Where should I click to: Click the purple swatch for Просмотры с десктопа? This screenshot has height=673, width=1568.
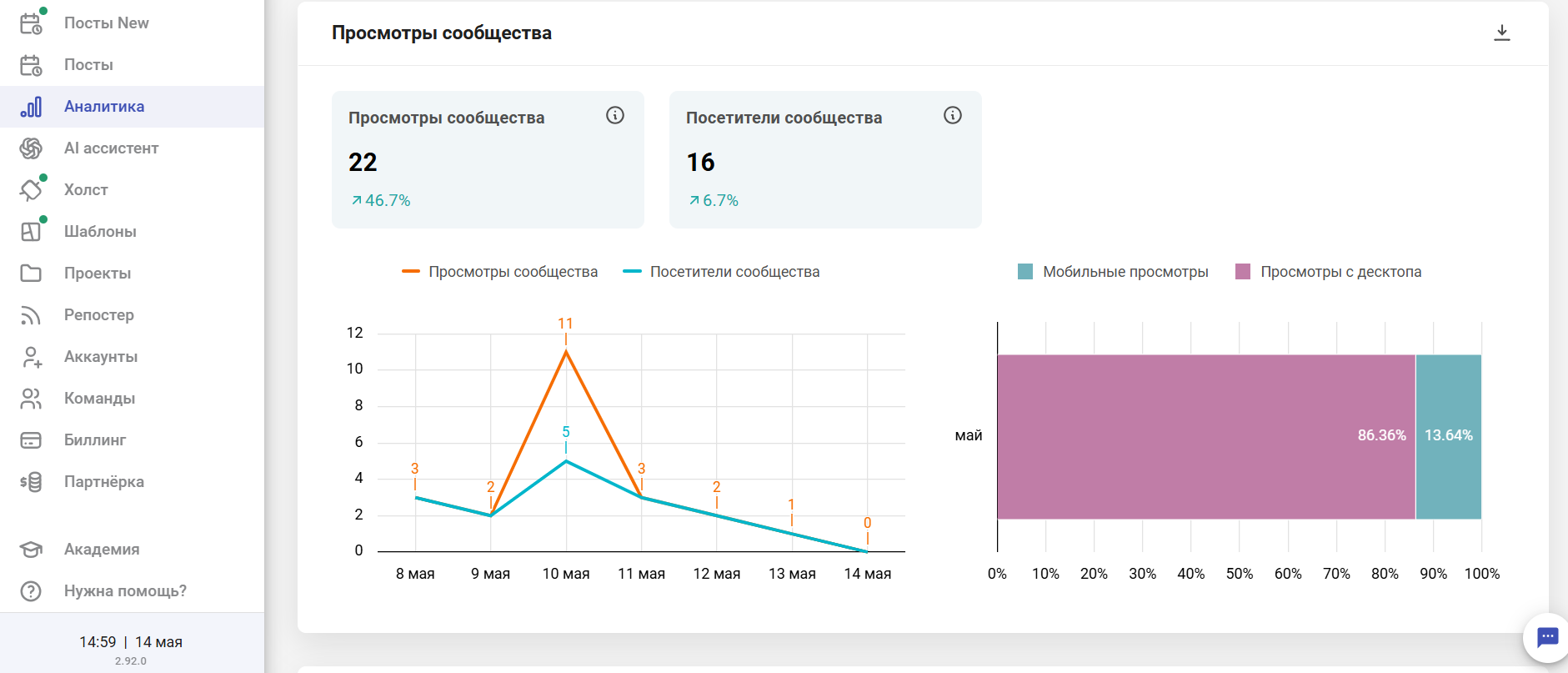coord(1243,272)
